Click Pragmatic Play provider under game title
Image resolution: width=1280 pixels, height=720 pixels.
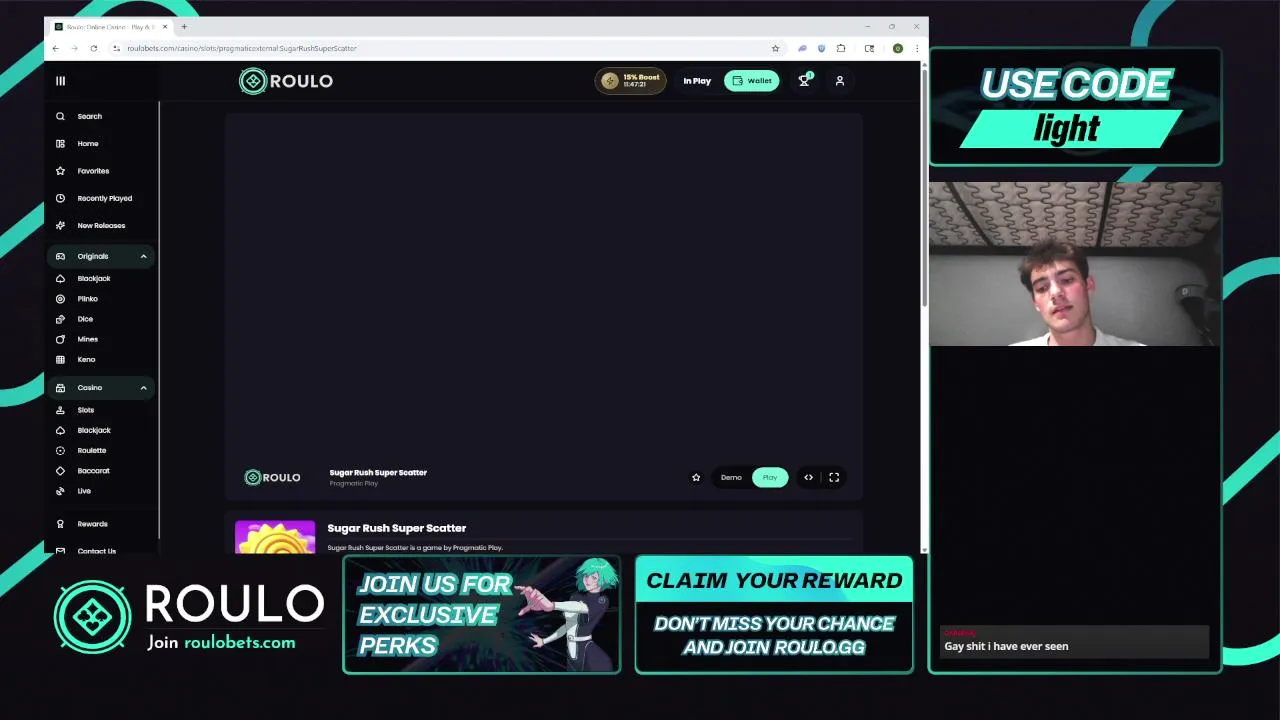pos(354,483)
